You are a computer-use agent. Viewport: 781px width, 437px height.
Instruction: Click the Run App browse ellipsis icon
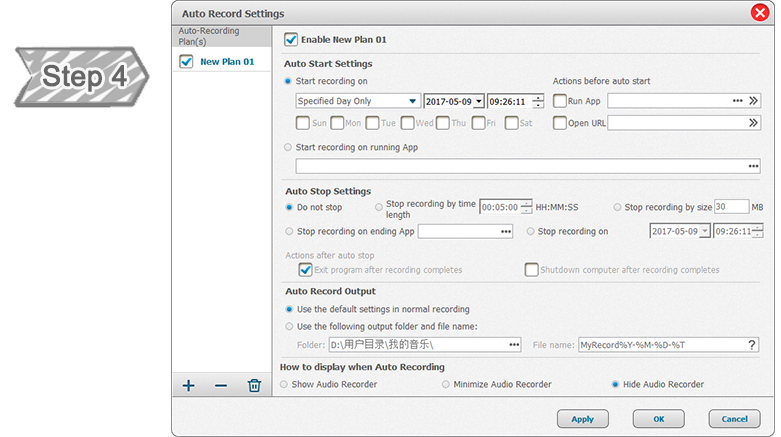pyautogui.click(x=737, y=101)
